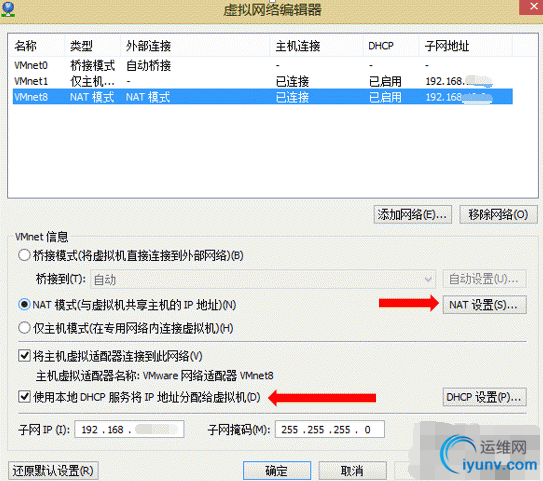543x481 pixels.
Task: Close the 虚拟网络编辑器 window
Action: pos(533,7)
